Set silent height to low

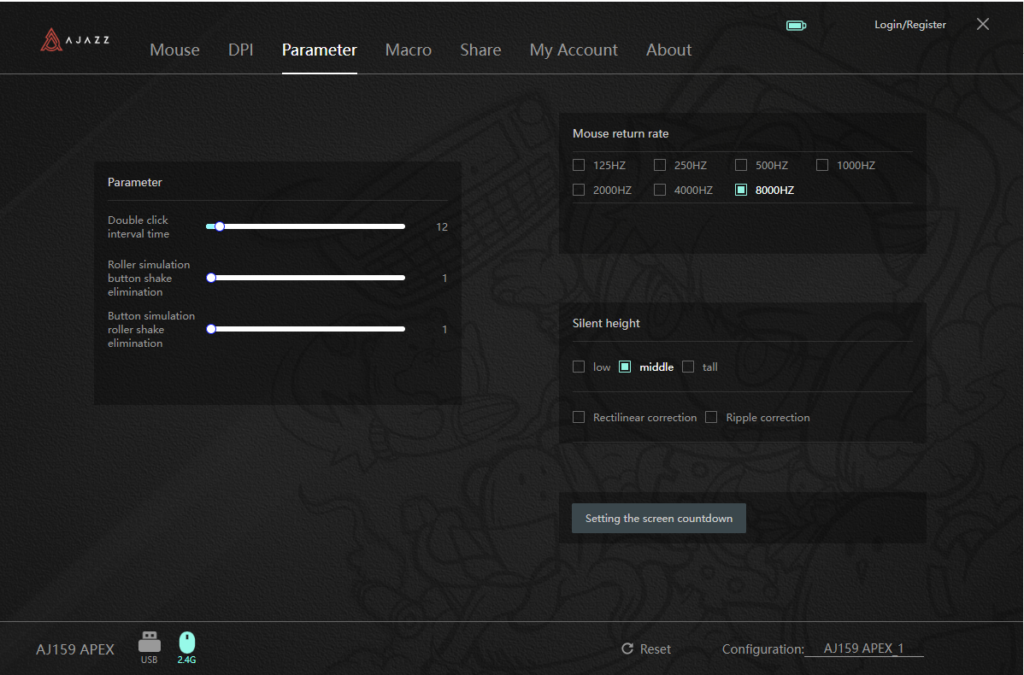[579, 367]
